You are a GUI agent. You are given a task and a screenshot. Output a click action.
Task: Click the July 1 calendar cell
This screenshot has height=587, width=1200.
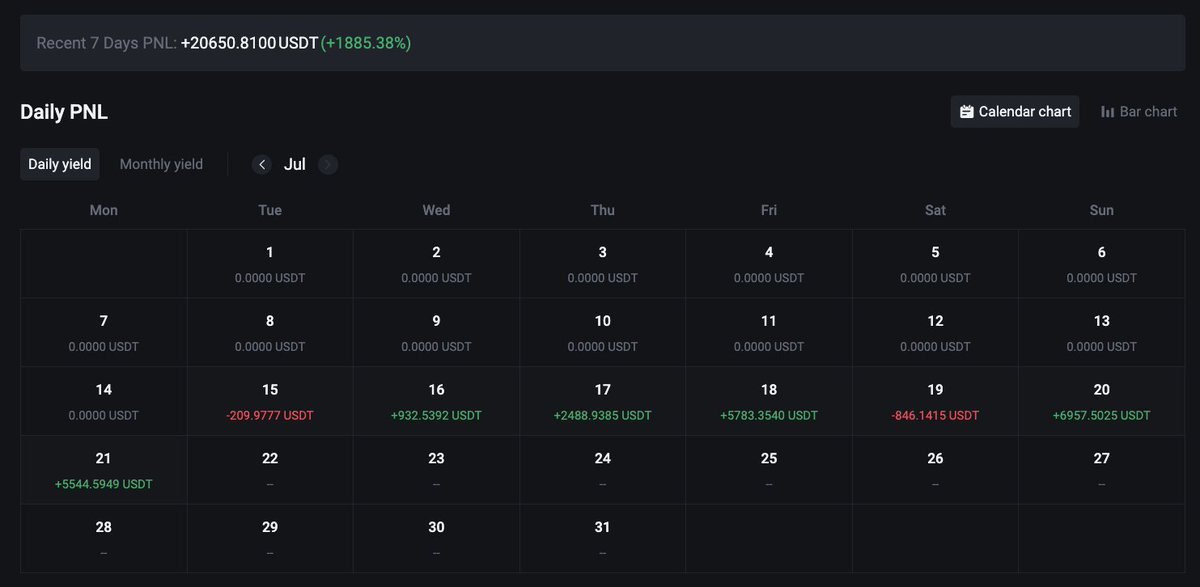point(270,264)
